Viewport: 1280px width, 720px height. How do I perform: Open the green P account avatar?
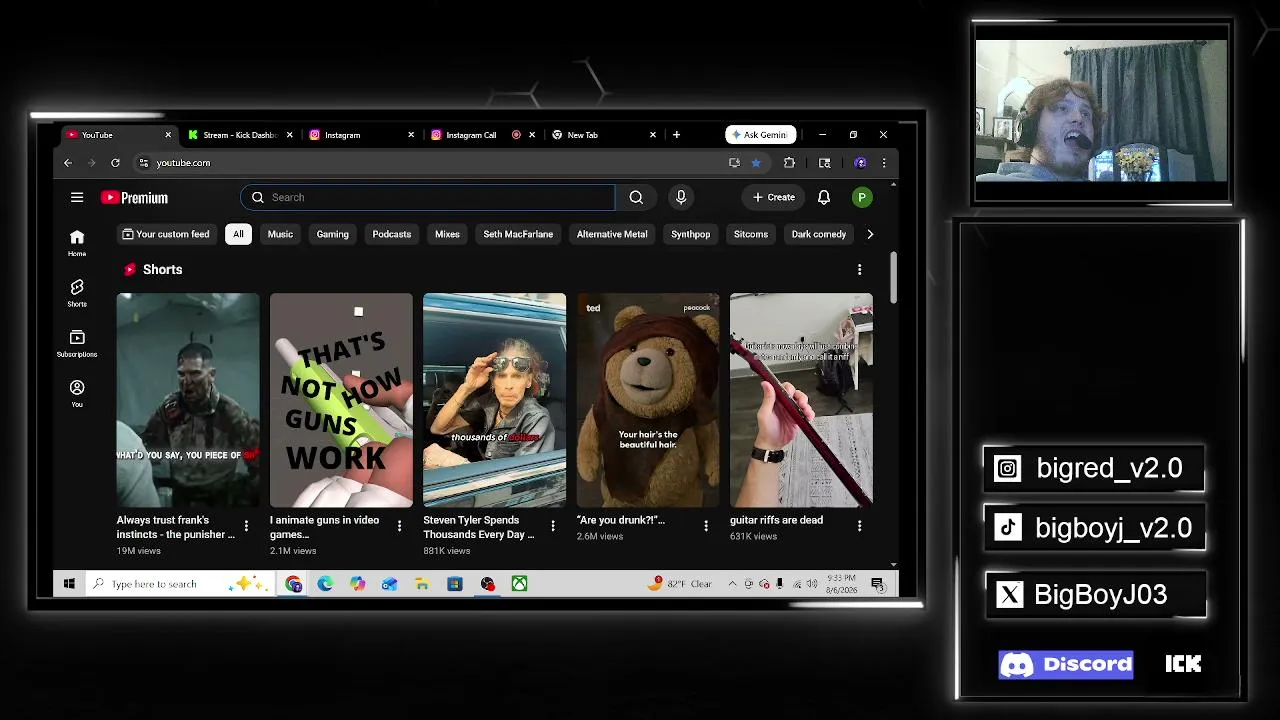click(861, 197)
